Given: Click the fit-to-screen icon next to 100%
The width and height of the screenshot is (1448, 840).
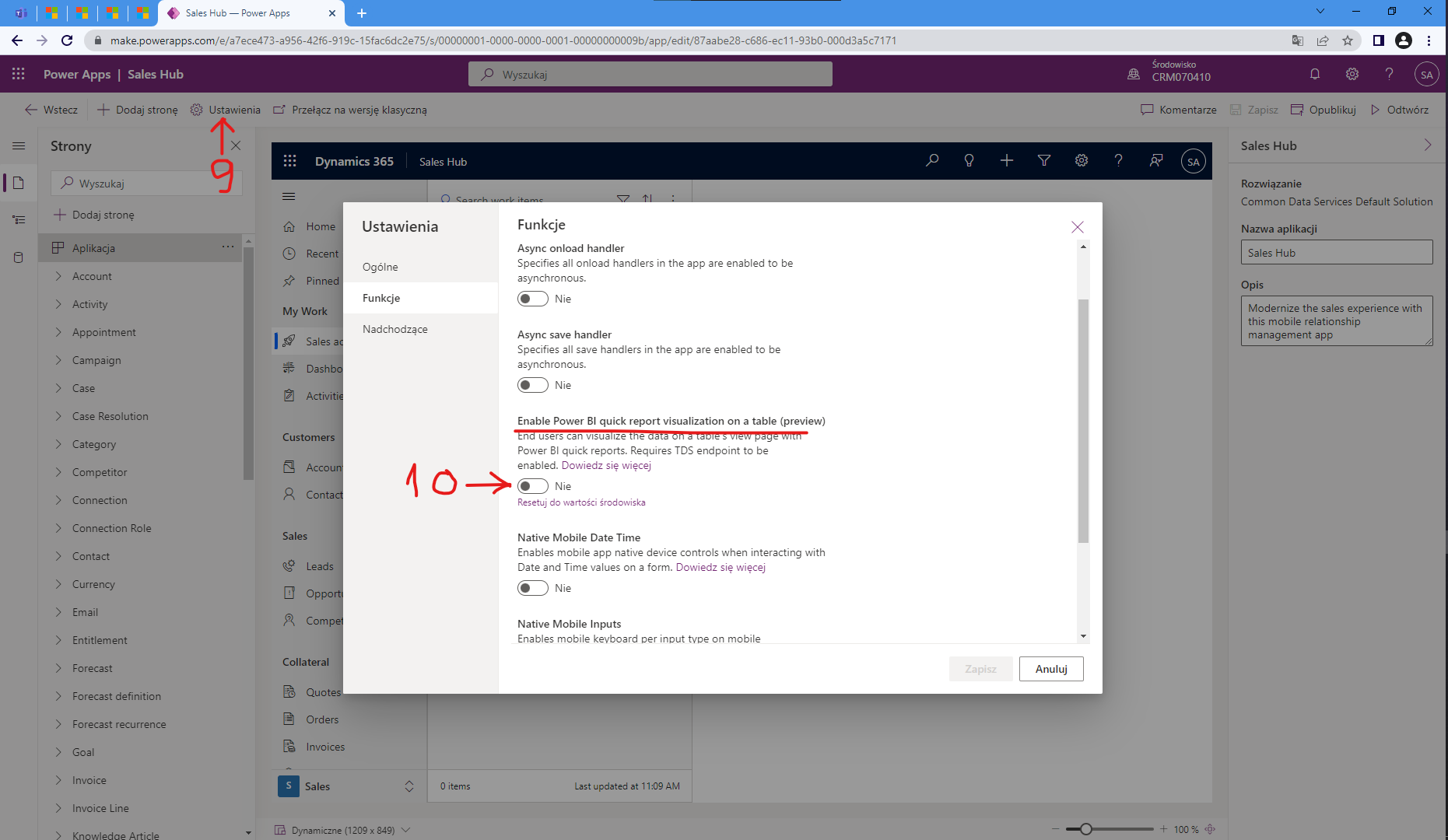Looking at the screenshot, I should tap(1210, 829).
